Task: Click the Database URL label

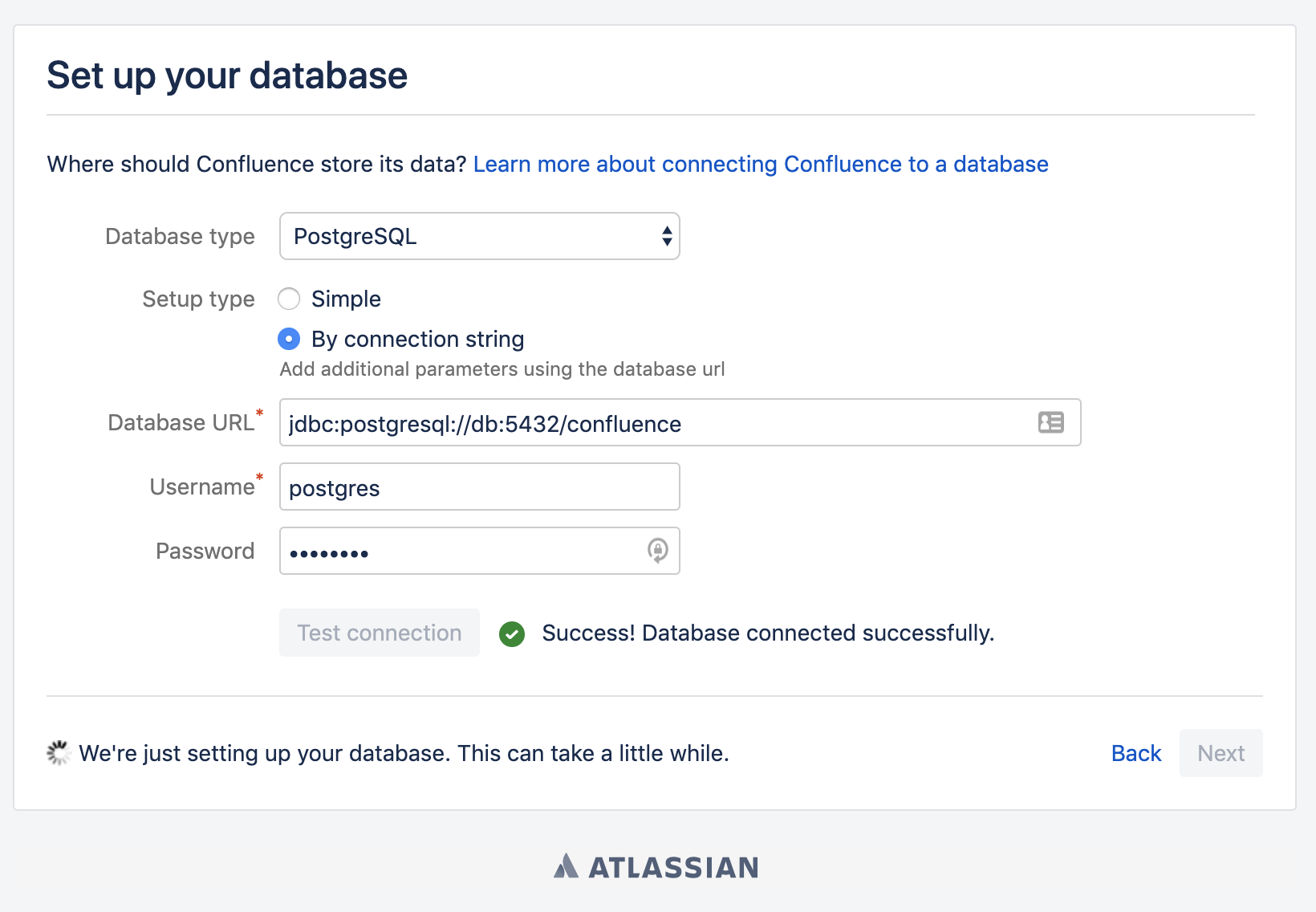Action: point(181,422)
